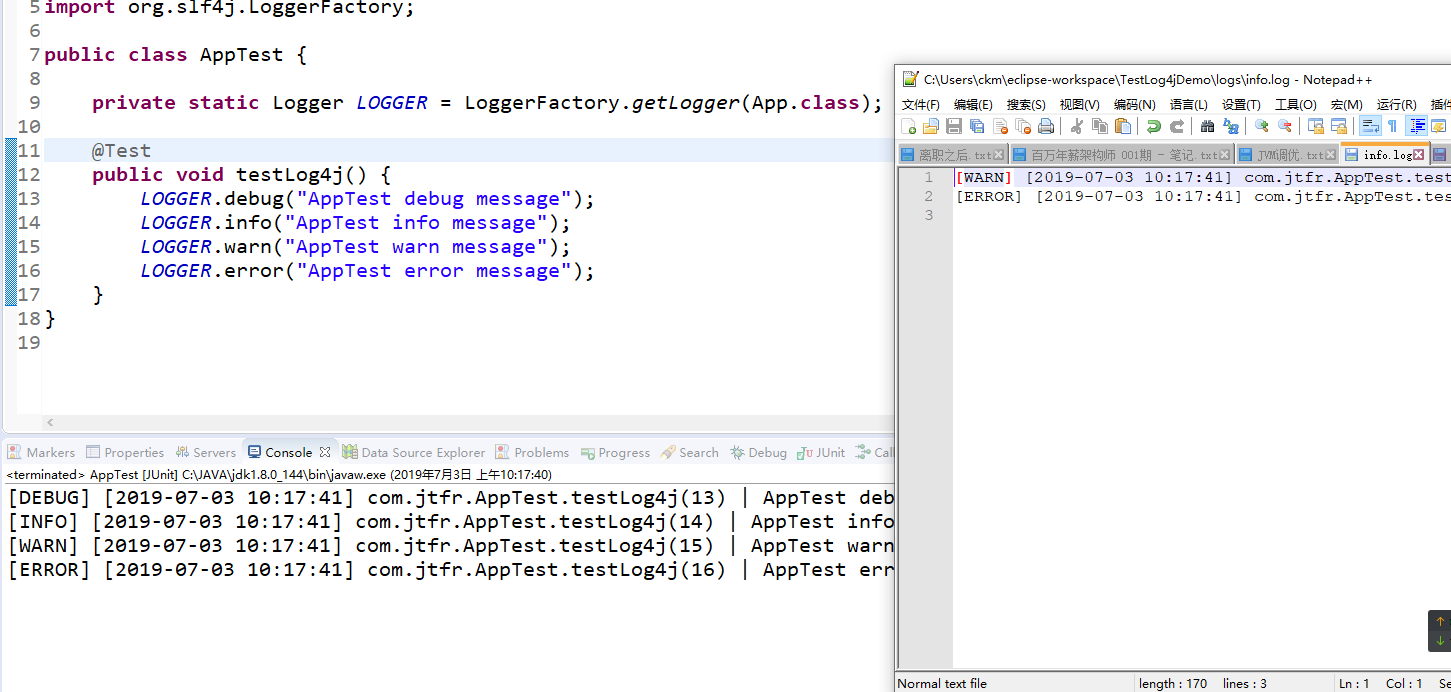Toggle synchronized vertical scrolling icon
The height and width of the screenshot is (692, 1451).
pyautogui.click(x=1315, y=126)
